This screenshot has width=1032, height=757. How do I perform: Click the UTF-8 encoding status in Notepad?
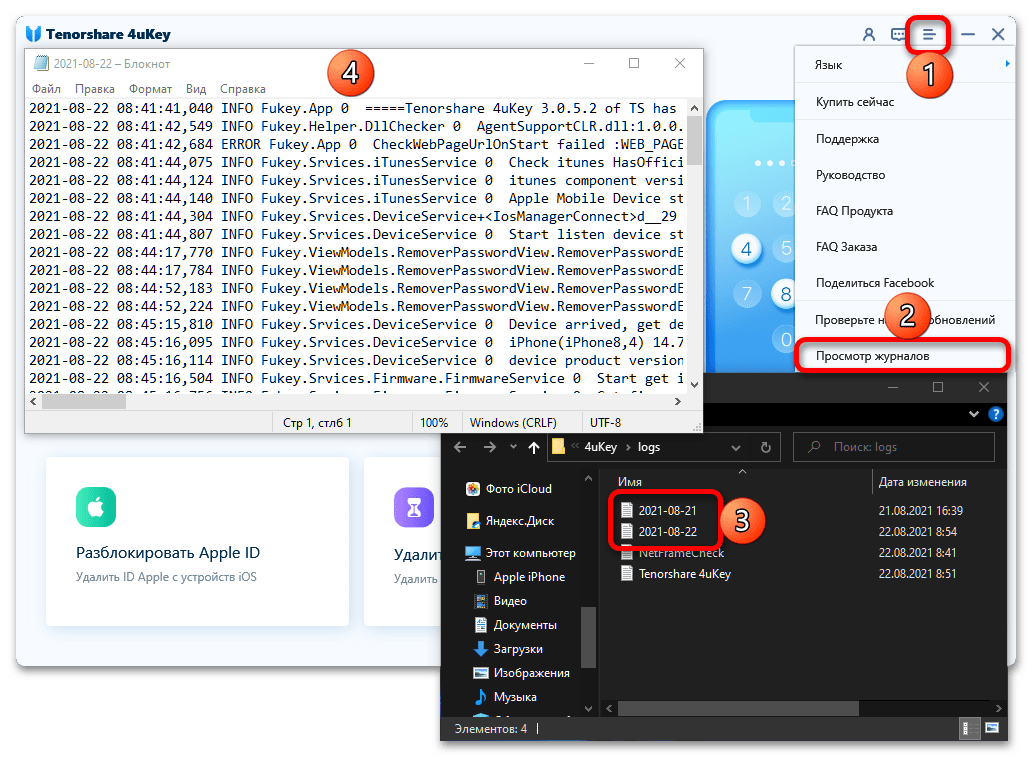click(605, 422)
